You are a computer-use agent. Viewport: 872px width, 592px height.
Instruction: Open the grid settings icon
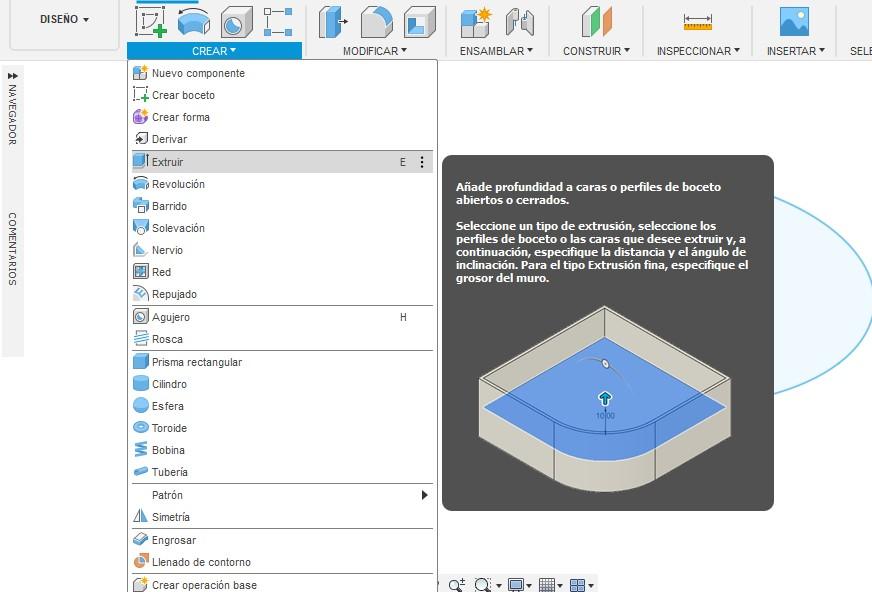(x=547, y=585)
